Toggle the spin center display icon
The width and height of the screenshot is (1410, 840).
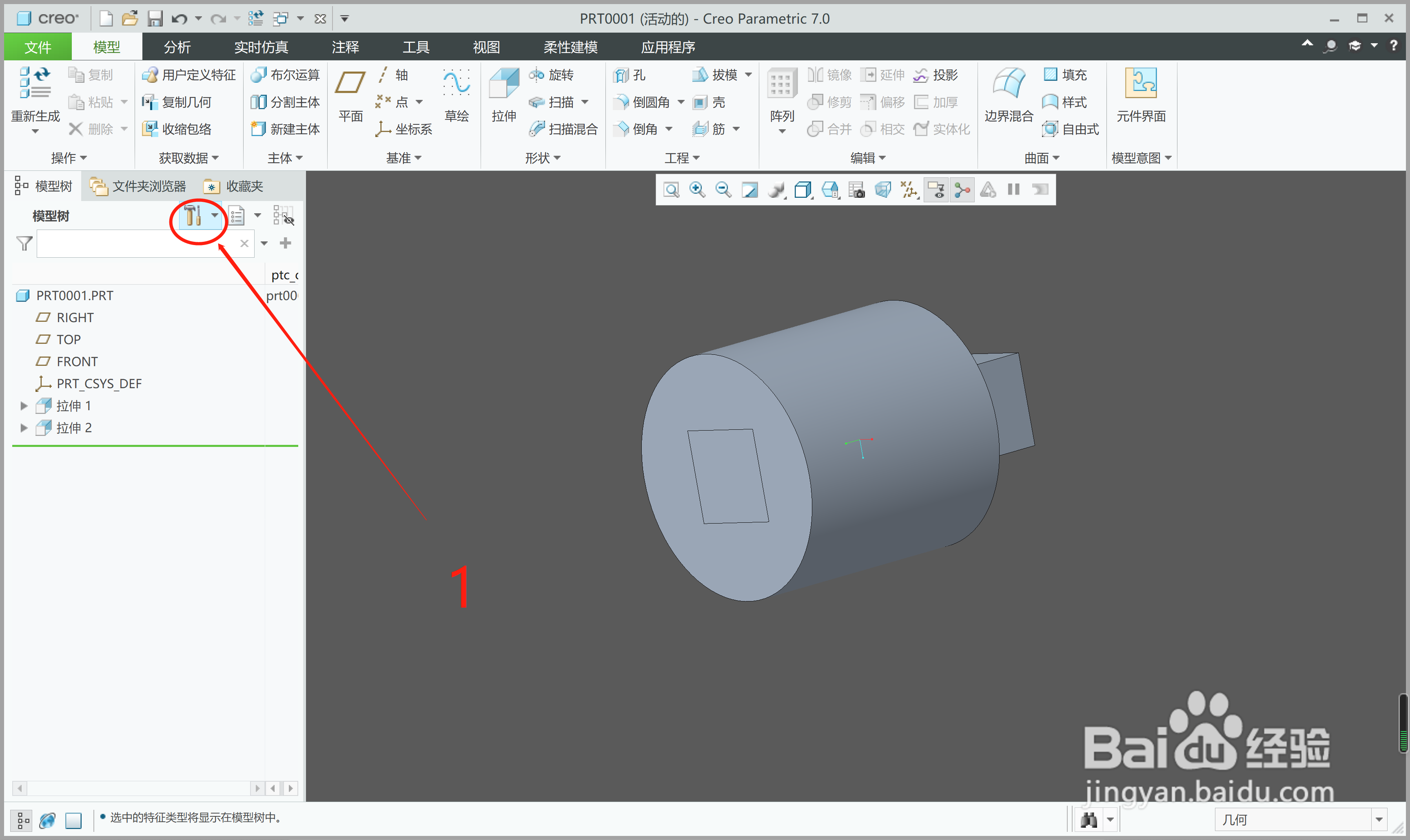click(x=962, y=190)
